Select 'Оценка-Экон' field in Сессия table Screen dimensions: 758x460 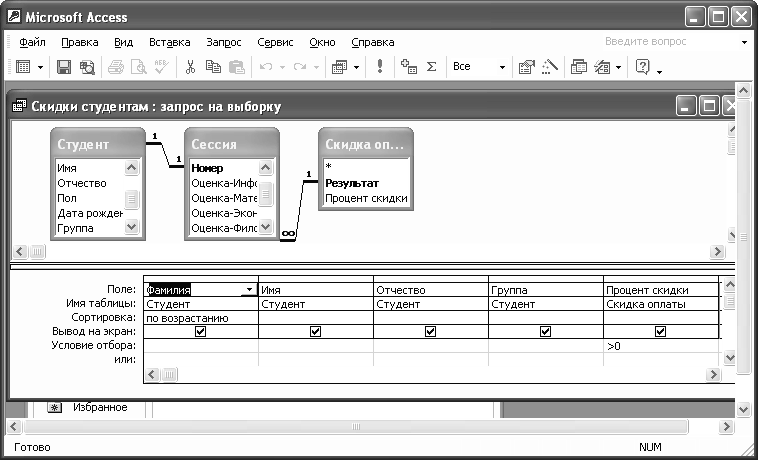click(224, 213)
